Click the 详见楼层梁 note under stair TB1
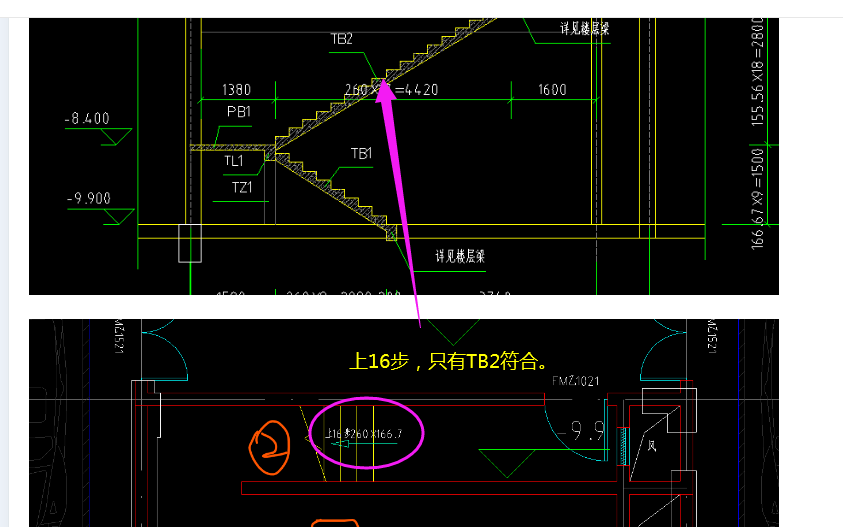The width and height of the screenshot is (843, 527). point(460,256)
